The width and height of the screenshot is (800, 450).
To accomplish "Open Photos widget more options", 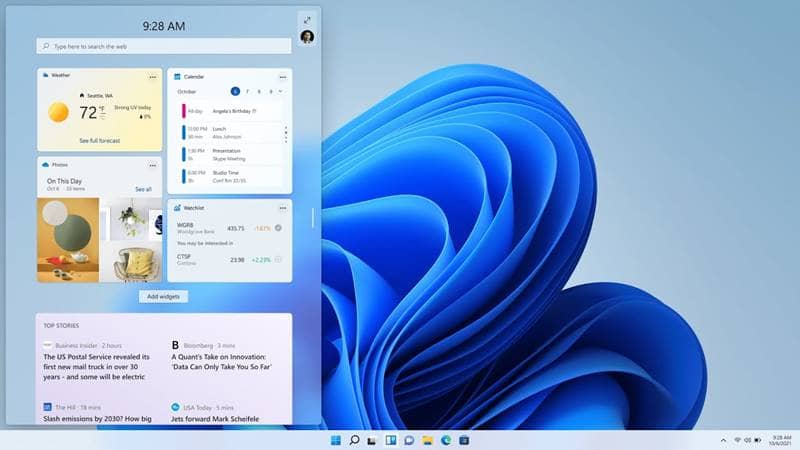I will [153, 165].
